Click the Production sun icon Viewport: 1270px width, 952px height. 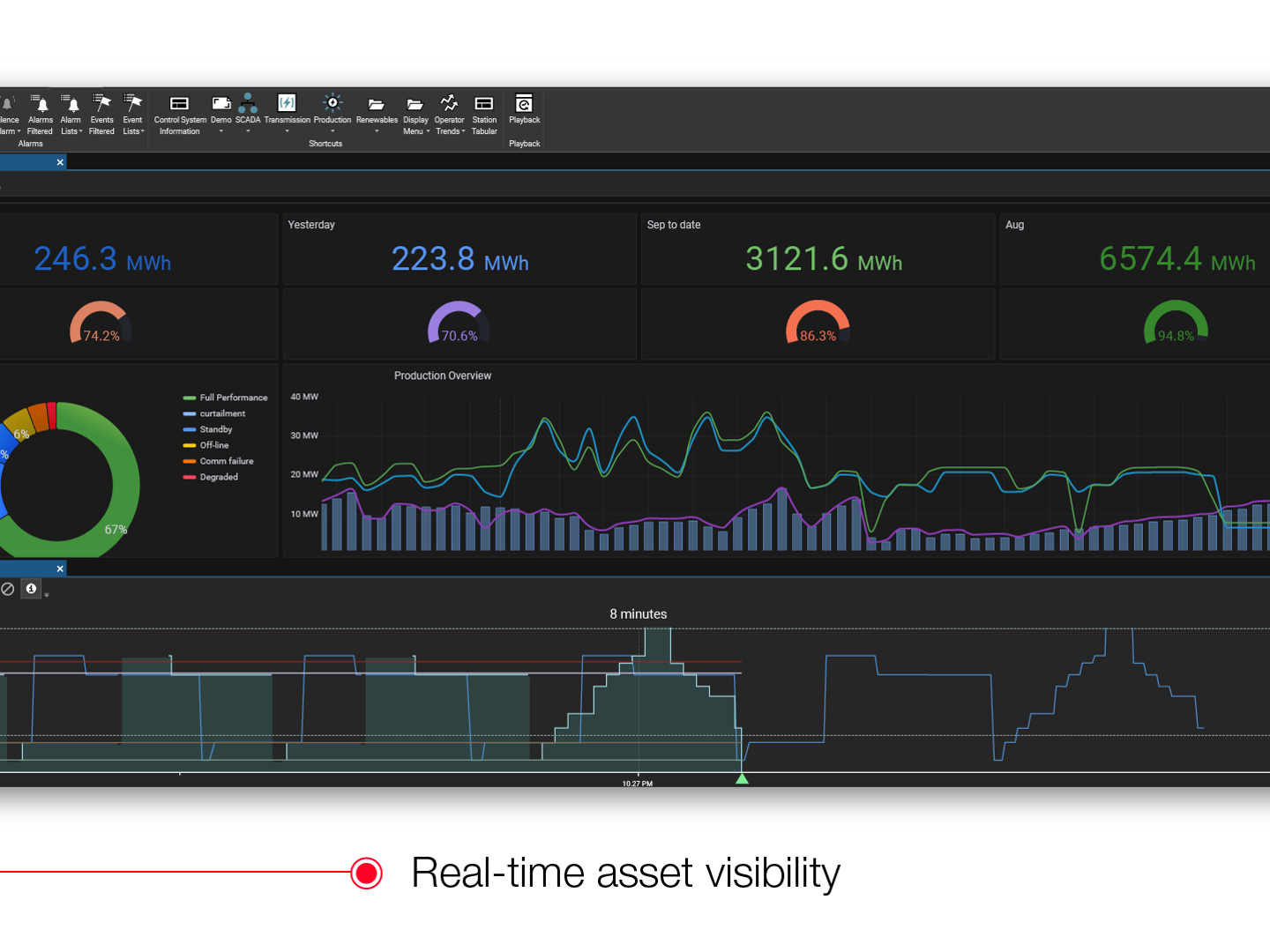click(332, 101)
